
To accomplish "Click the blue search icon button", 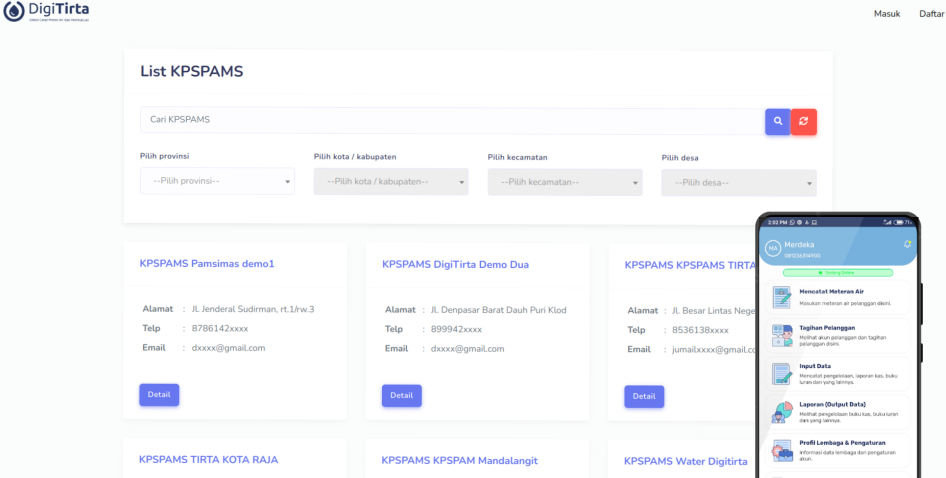I will (x=777, y=121).
